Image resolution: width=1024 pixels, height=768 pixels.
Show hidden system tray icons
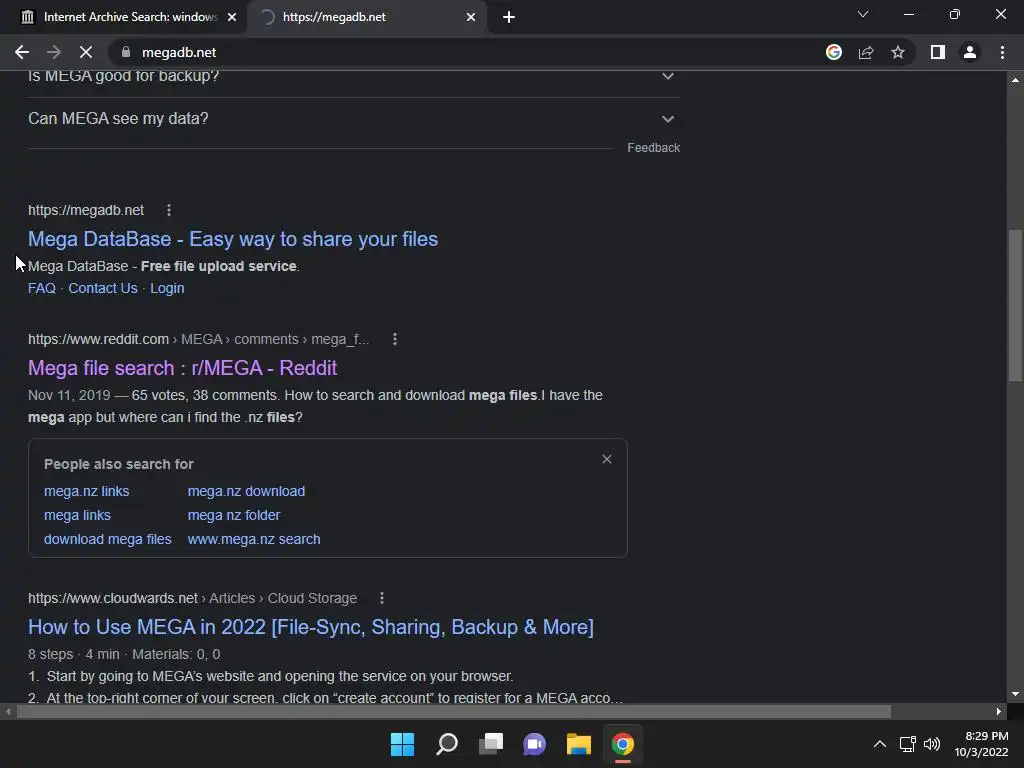click(880, 744)
